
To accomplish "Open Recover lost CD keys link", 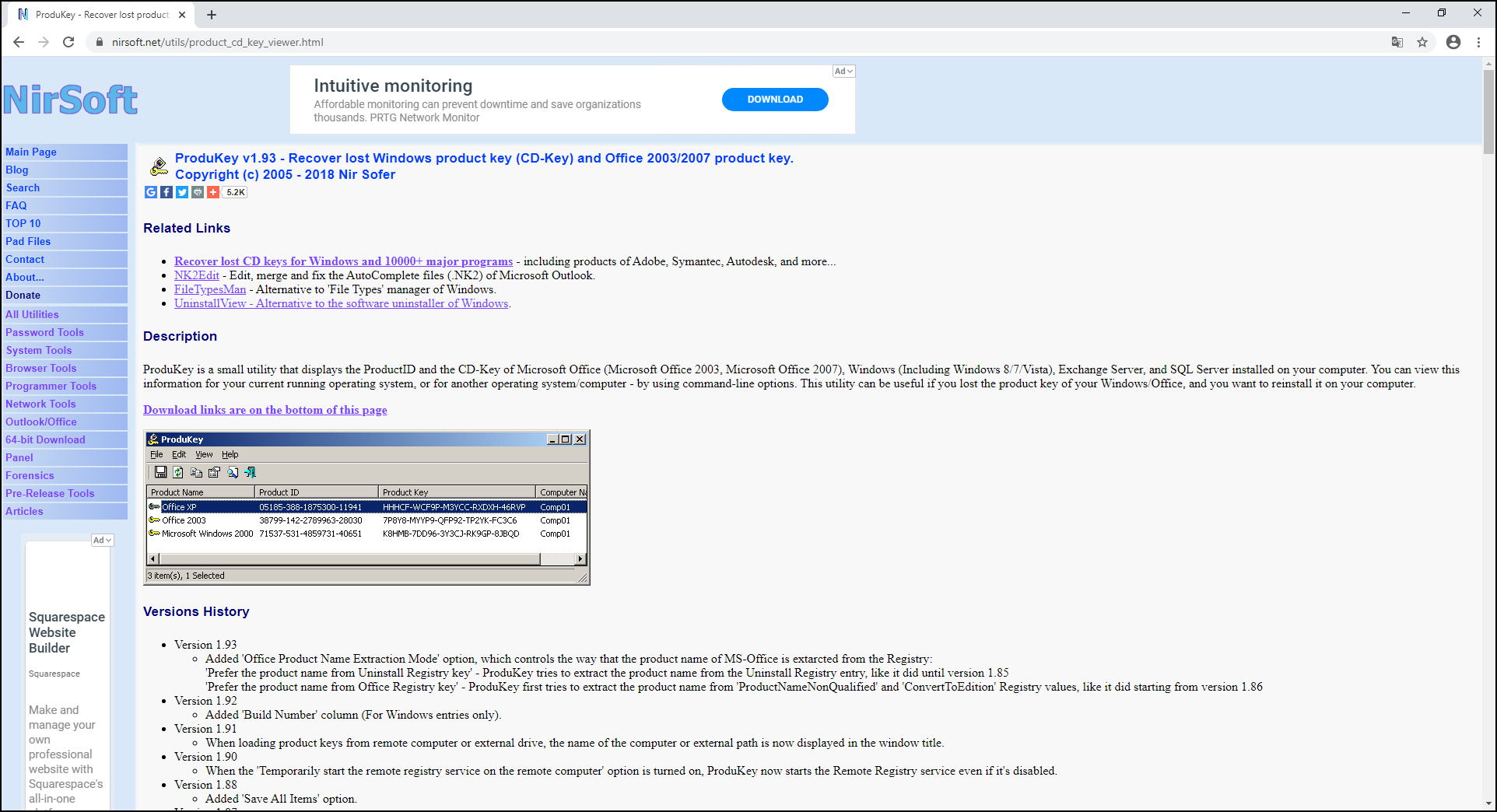I will [343, 261].
